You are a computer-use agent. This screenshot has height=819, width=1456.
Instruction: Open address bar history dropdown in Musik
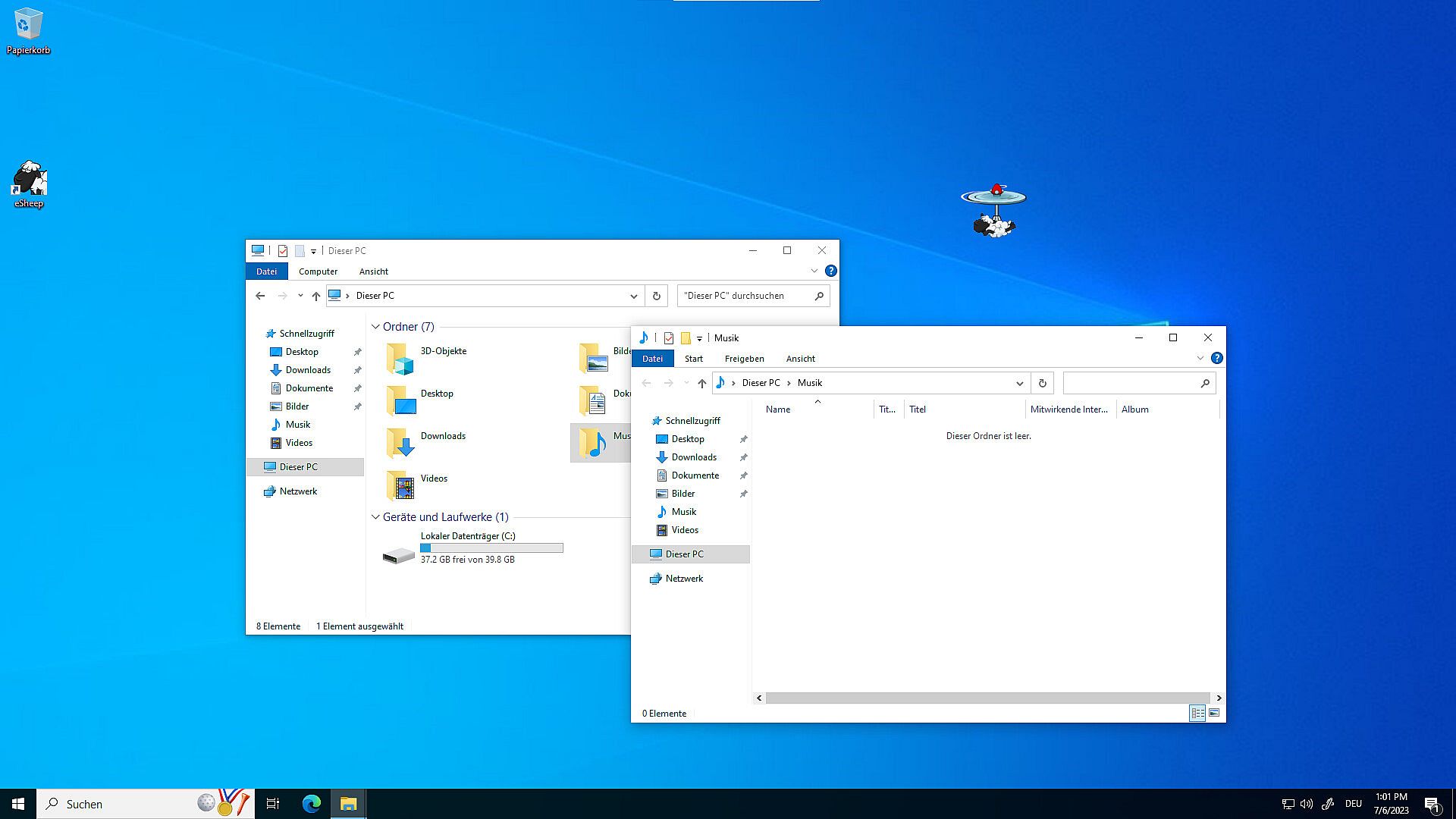click(1019, 383)
